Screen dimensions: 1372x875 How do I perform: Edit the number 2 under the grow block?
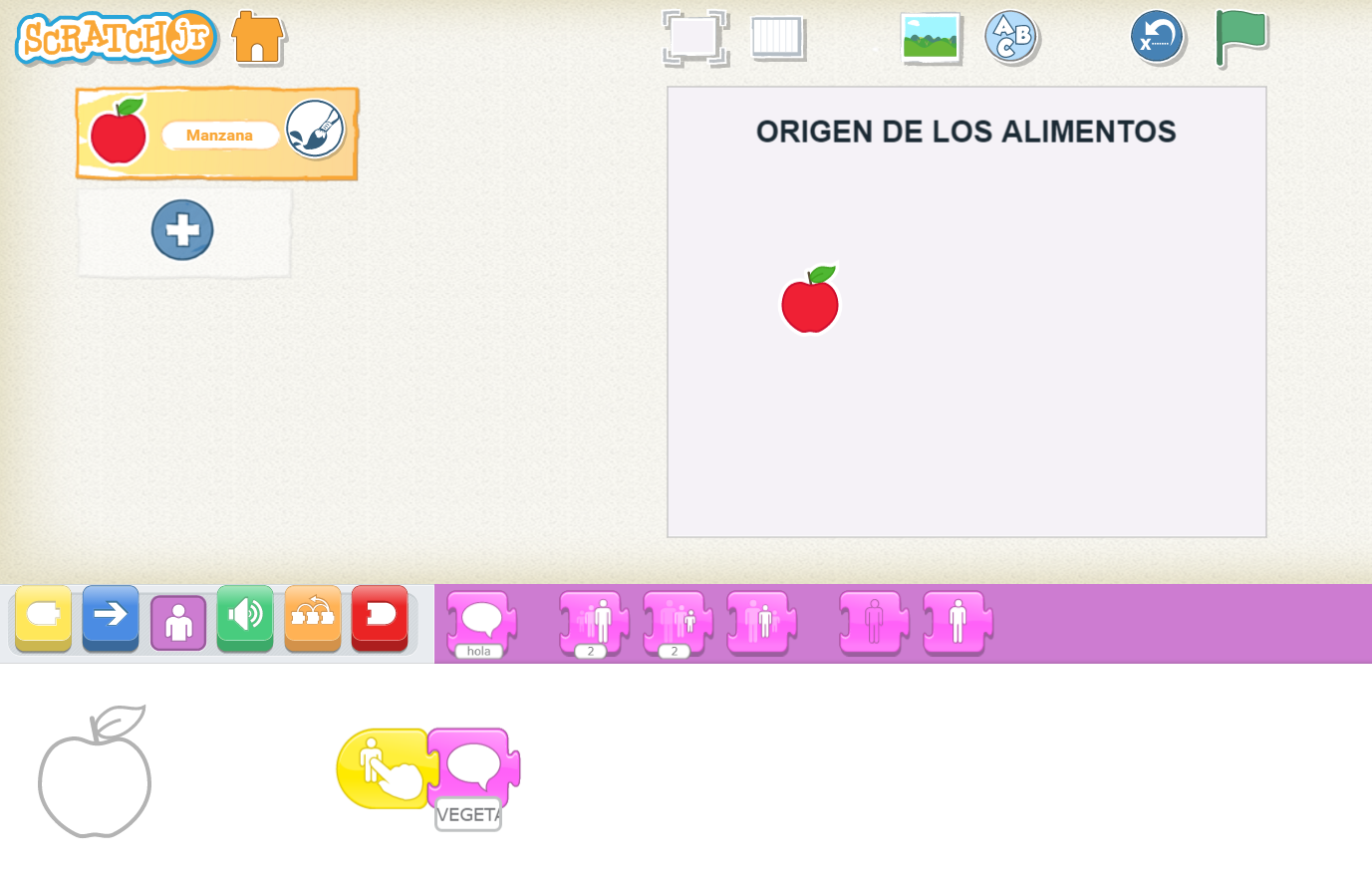(591, 651)
